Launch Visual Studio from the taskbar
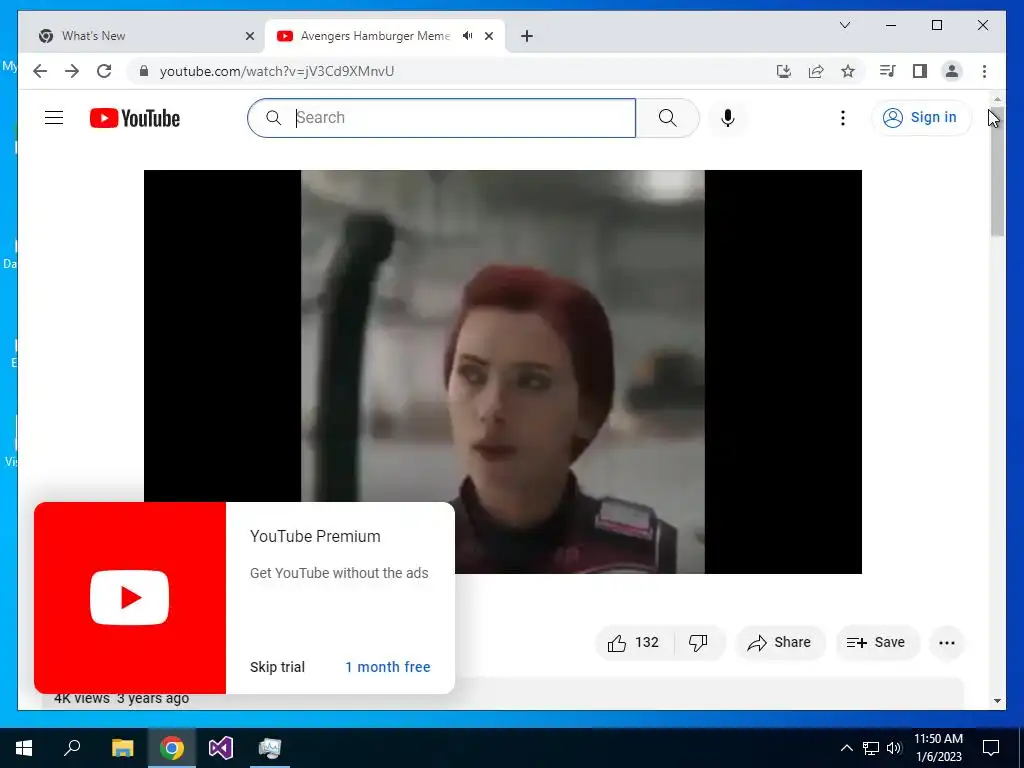Screen dimensions: 1024x768 coord(221,748)
